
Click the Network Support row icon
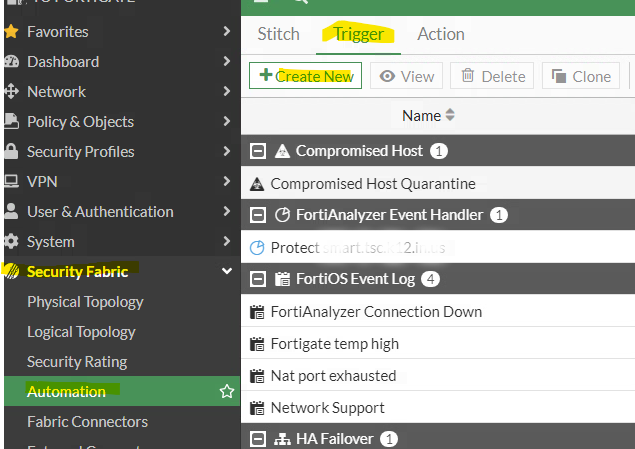pyautogui.click(x=257, y=408)
